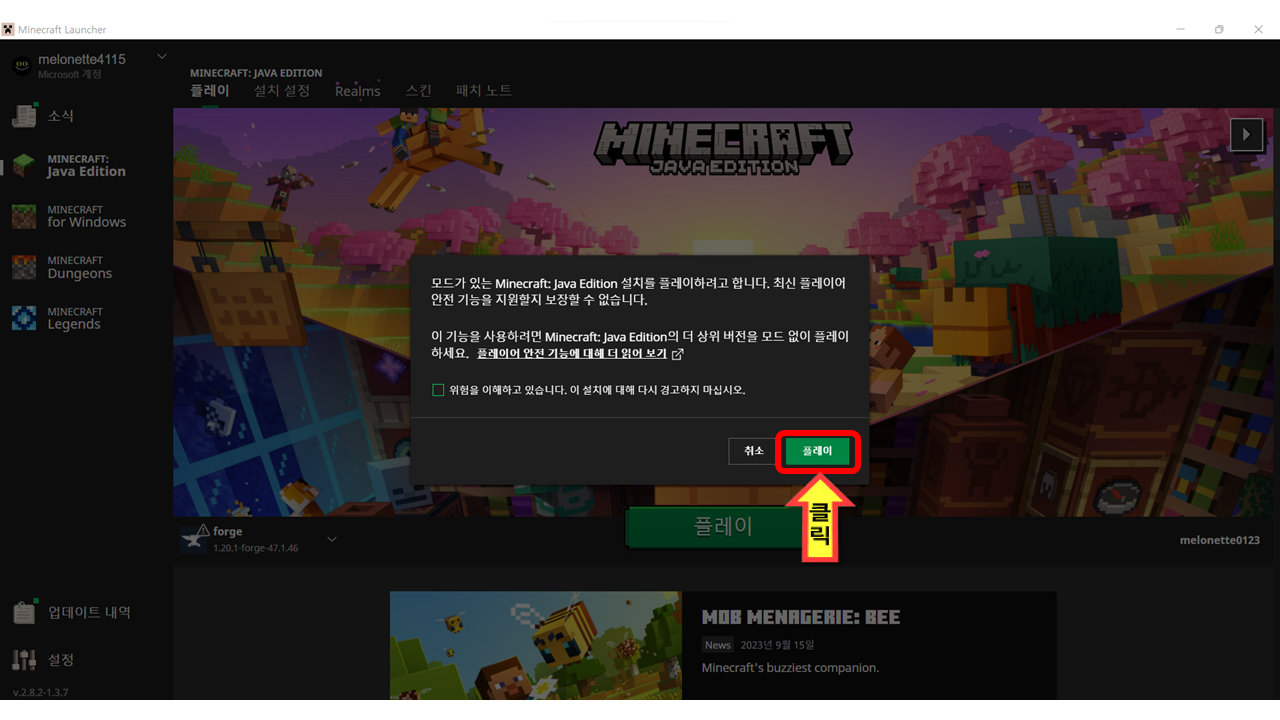Click the 취소 button in the dialog
Viewport: 1280px width, 720px height.
click(754, 452)
